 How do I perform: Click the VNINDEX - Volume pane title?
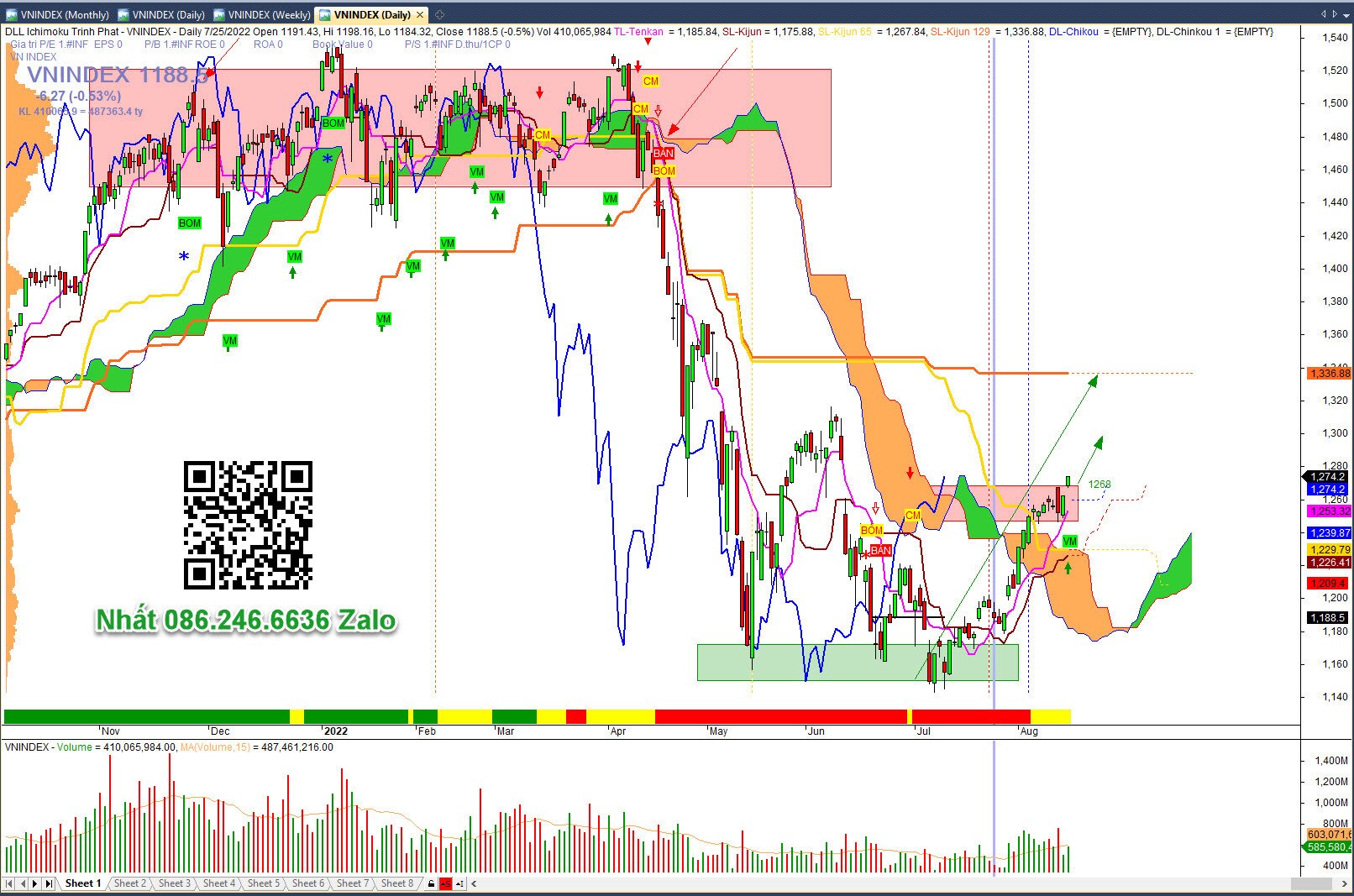(49, 747)
